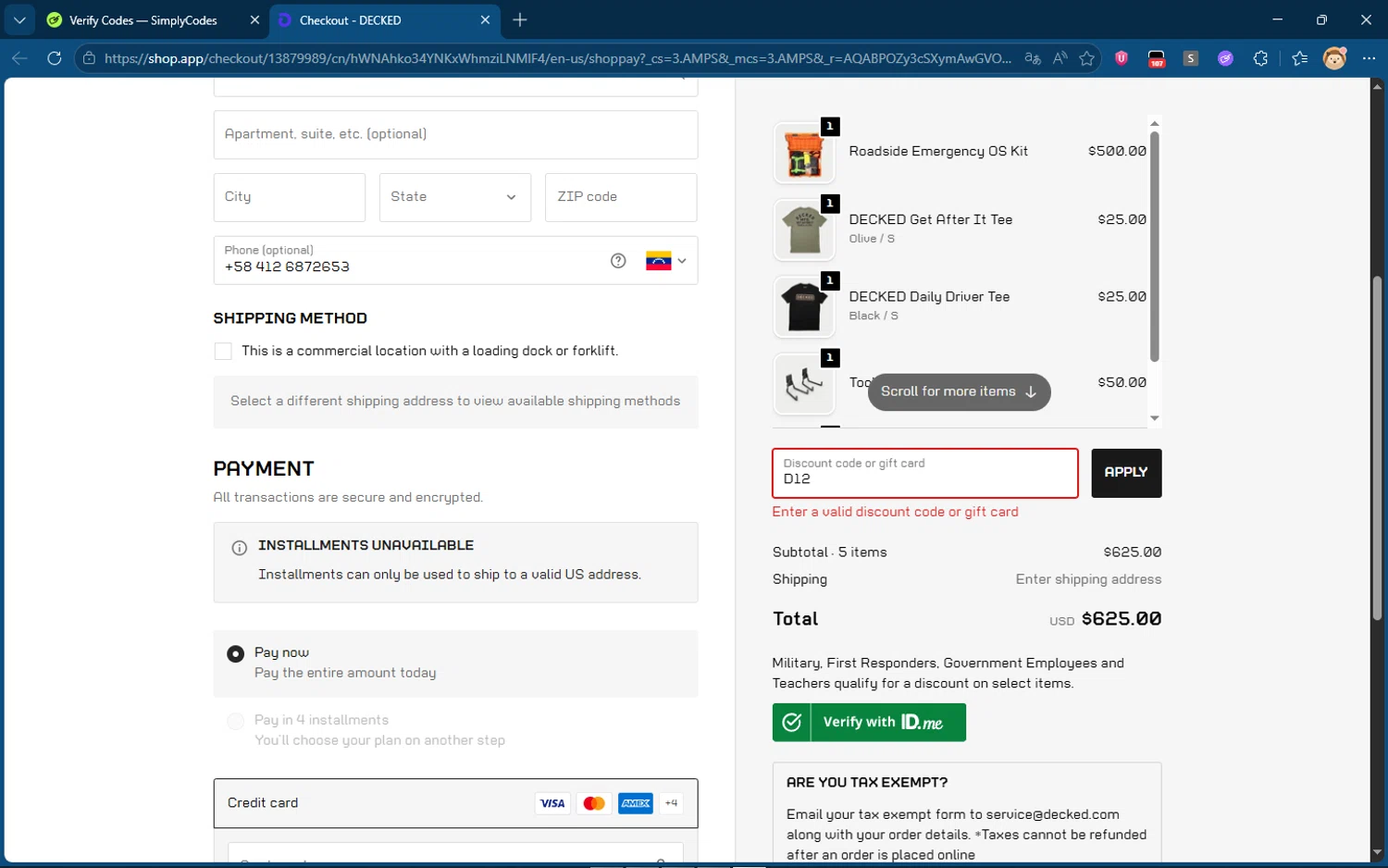Click the $500.00 price of the Roadside Kit
This screenshot has height=868, width=1388.
click(1117, 151)
